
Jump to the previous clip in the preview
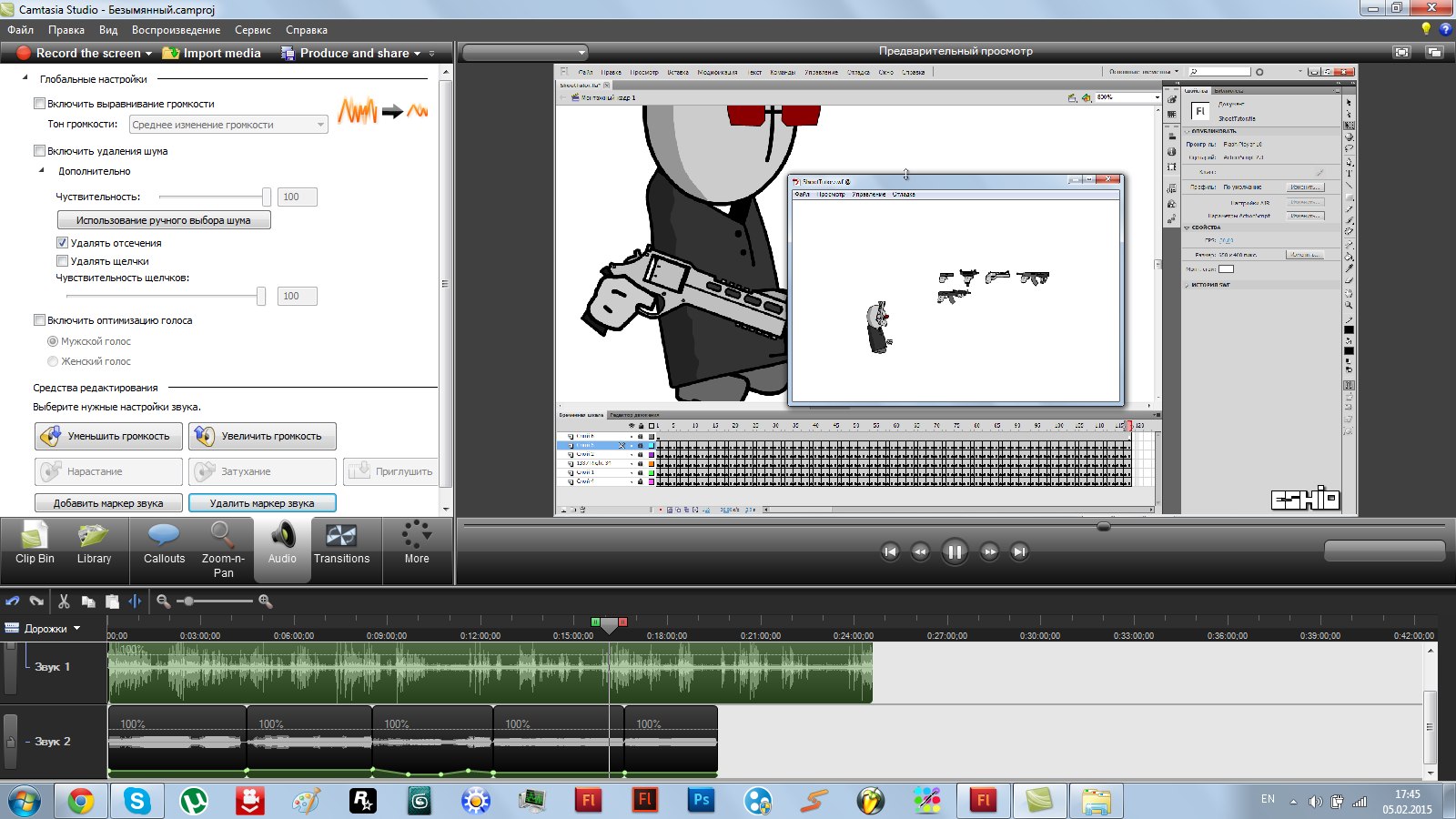[890, 551]
